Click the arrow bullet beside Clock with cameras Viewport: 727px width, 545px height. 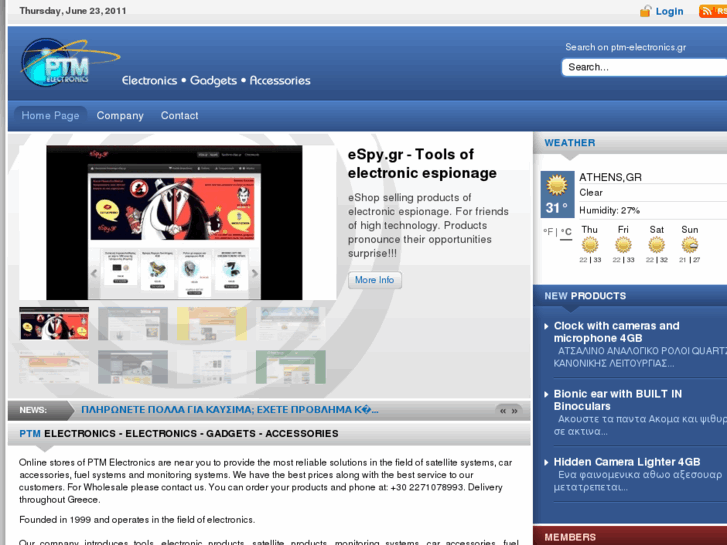click(x=547, y=327)
